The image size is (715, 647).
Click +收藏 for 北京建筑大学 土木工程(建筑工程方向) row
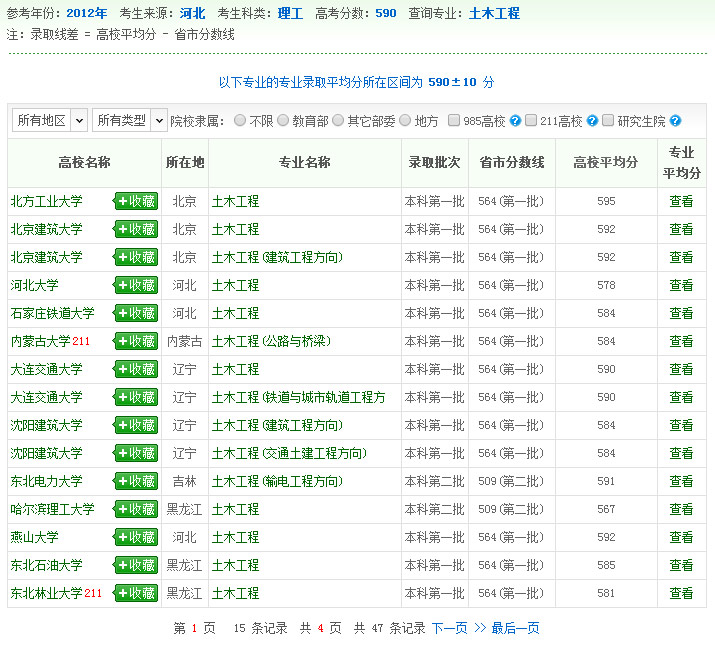click(136, 257)
